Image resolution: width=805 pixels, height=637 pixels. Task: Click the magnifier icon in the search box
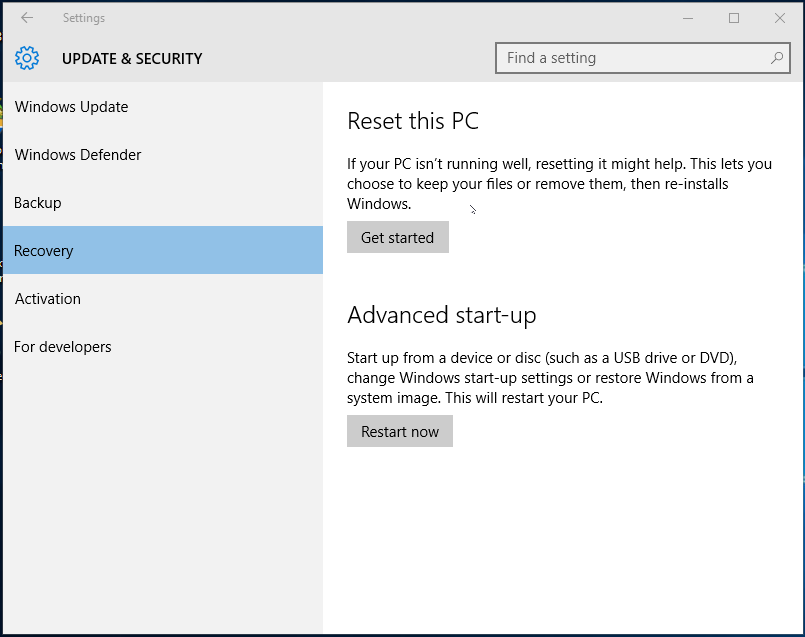point(777,58)
